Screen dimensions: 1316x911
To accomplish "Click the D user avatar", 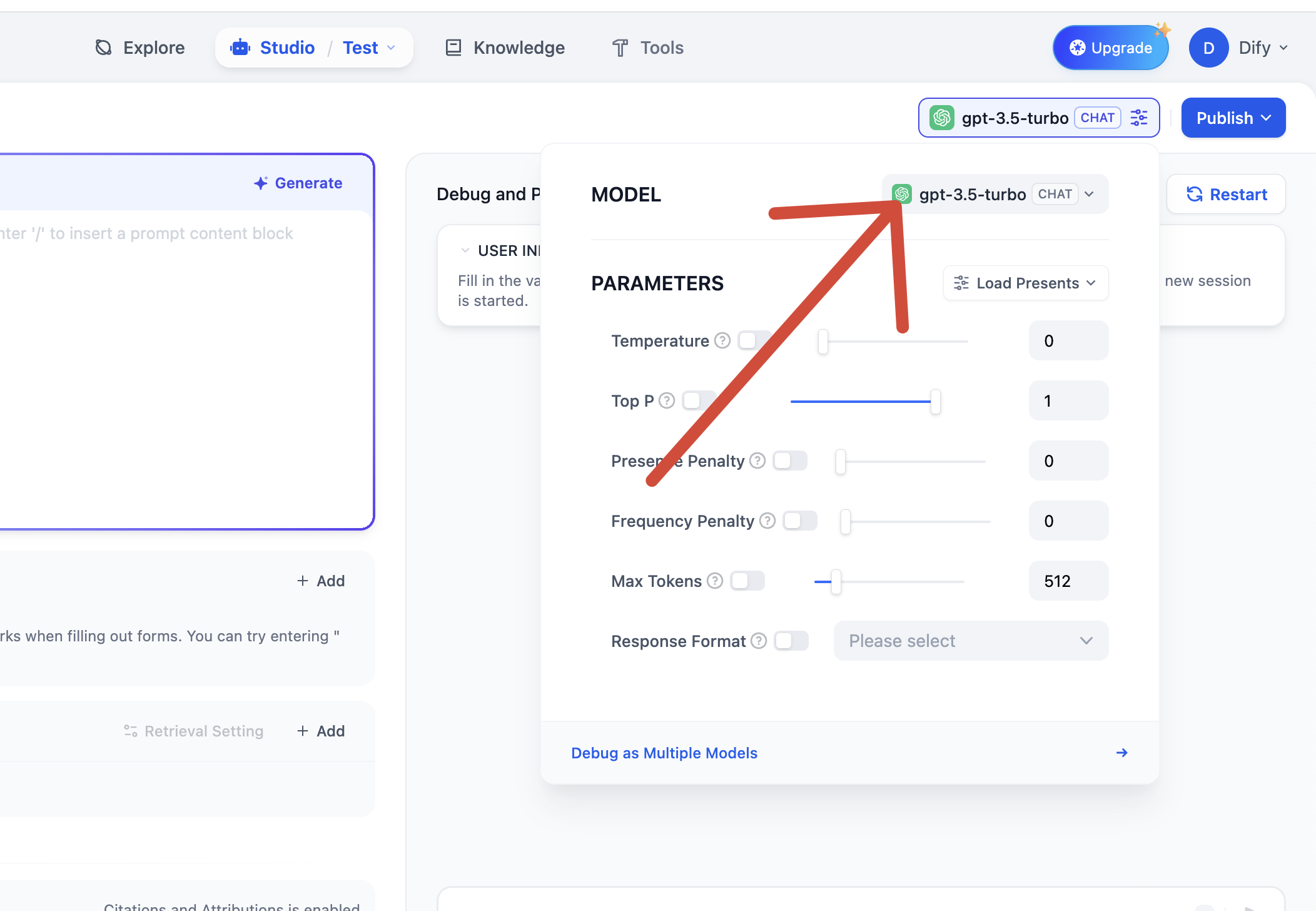I will 1208,48.
